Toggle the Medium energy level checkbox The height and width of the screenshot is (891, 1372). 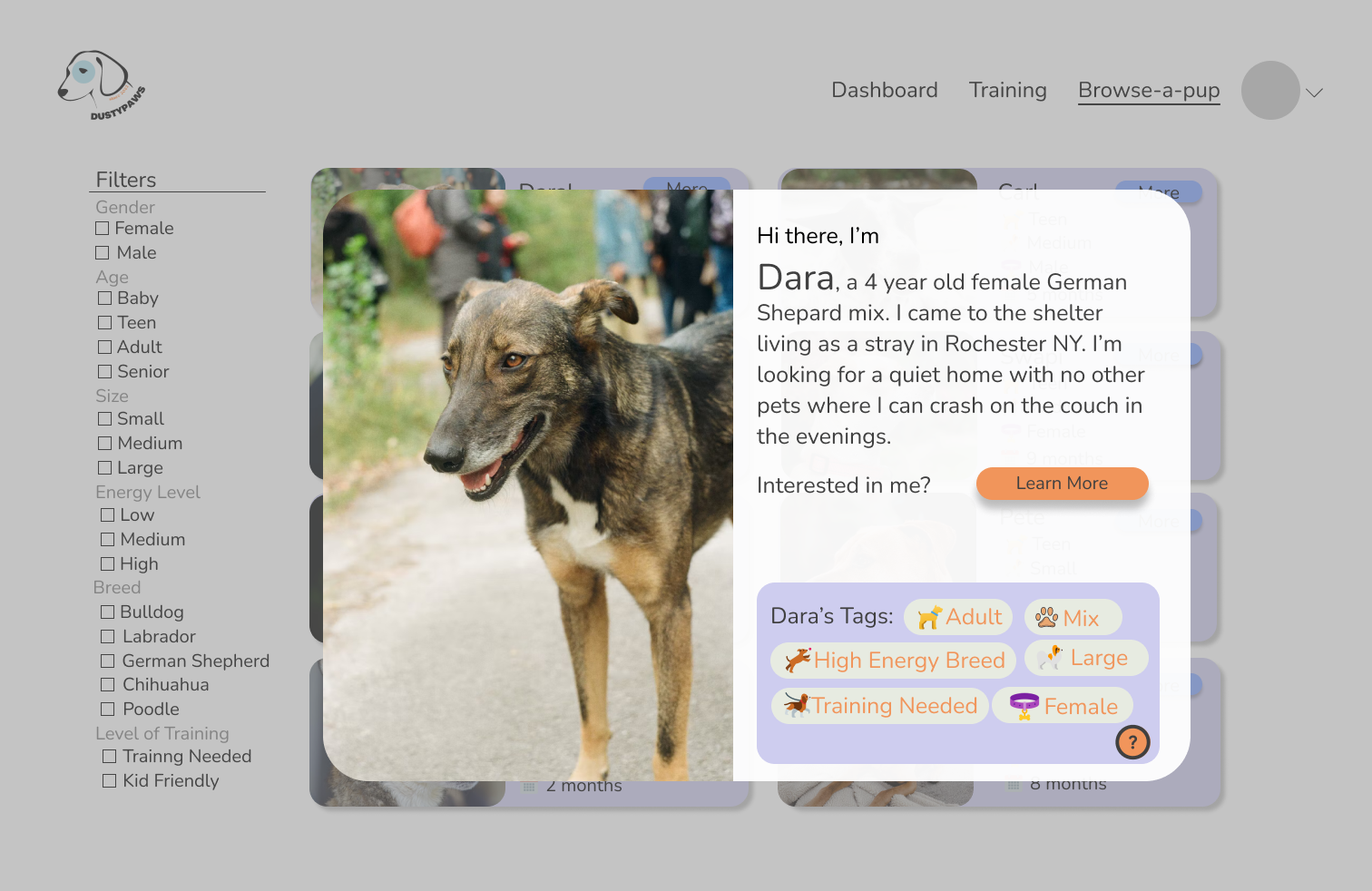point(108,540)
